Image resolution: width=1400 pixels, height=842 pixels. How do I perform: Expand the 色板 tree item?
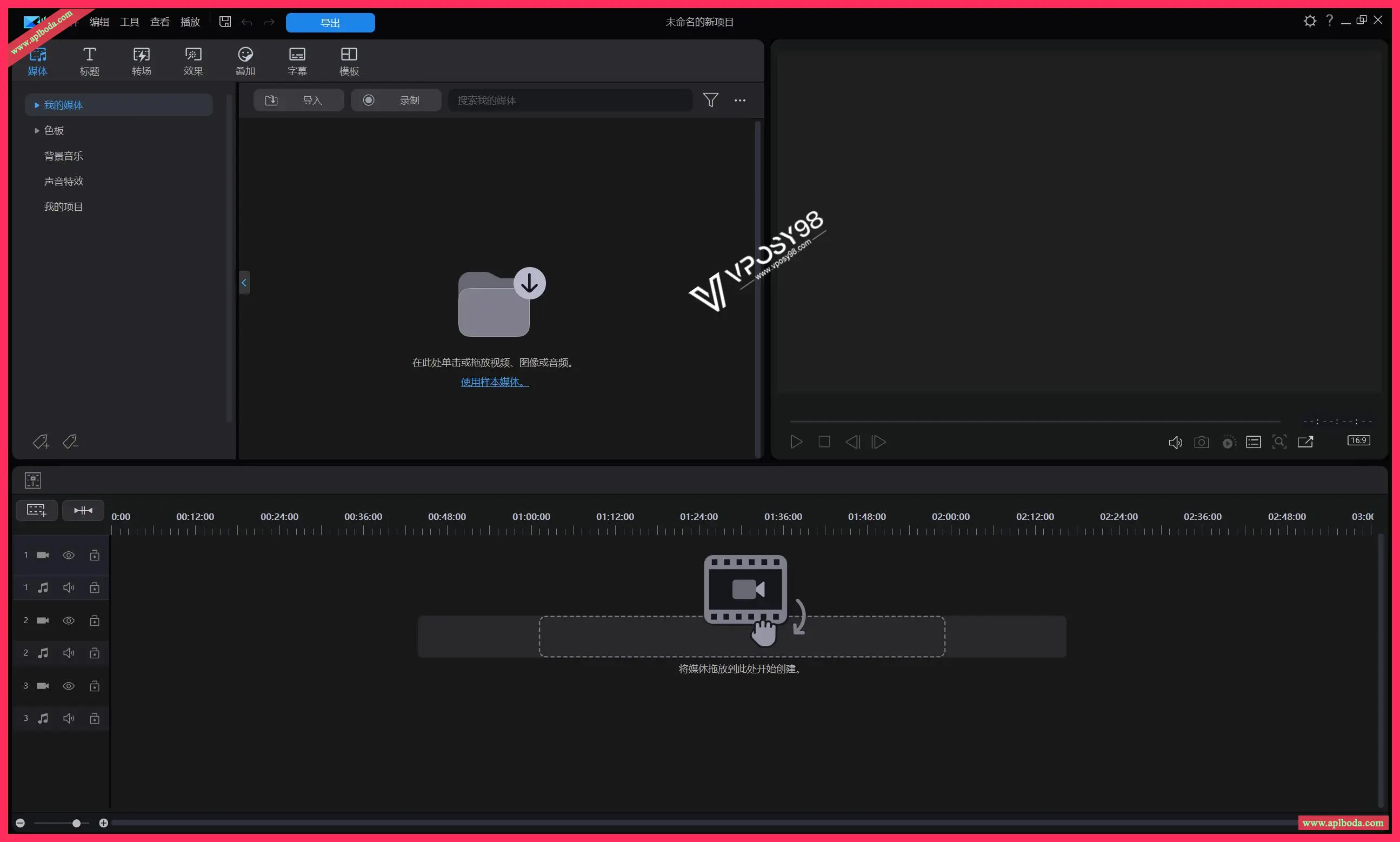click(x=37, y=130)
